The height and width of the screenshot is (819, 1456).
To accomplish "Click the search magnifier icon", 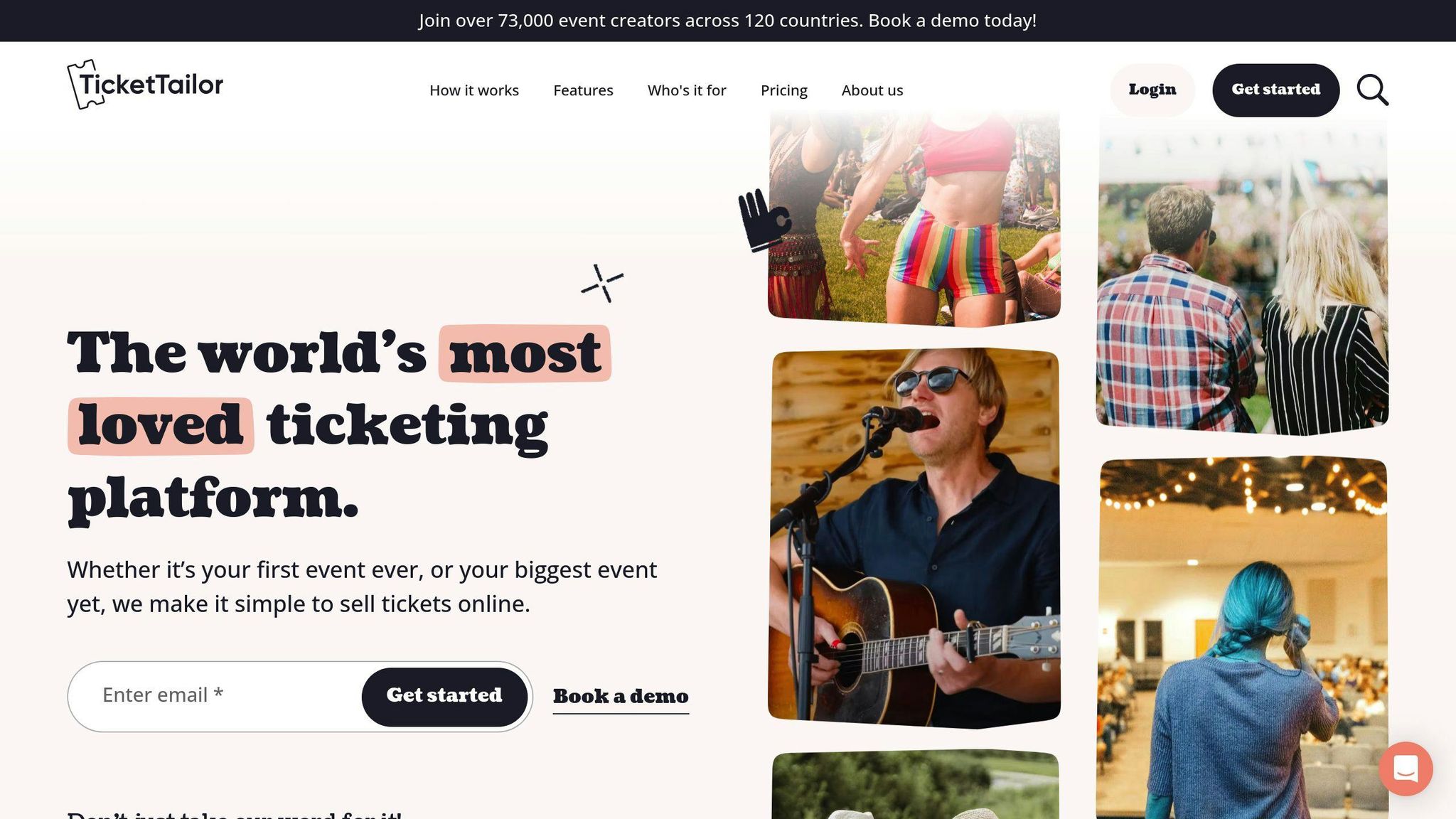I will pyautogui.click(x=1372, y=90).
